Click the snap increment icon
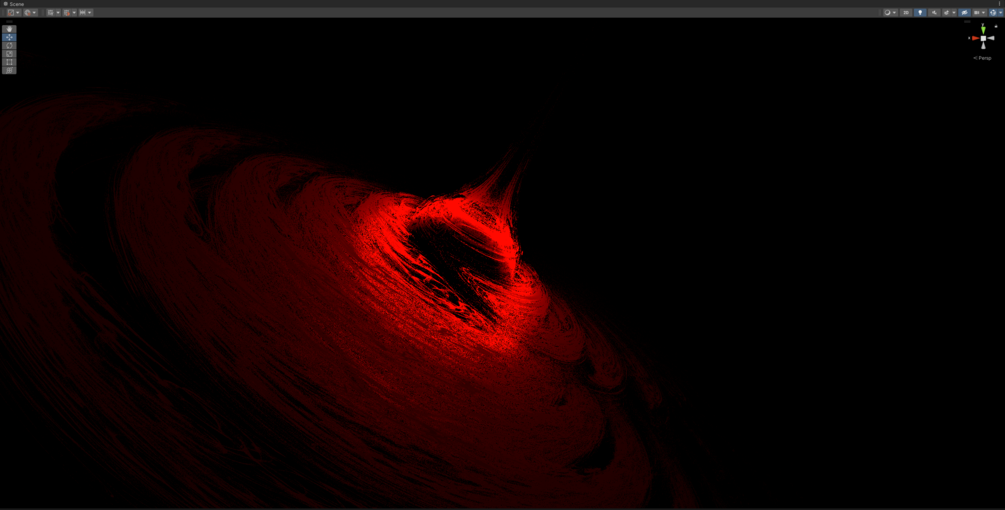 point(83,12)
